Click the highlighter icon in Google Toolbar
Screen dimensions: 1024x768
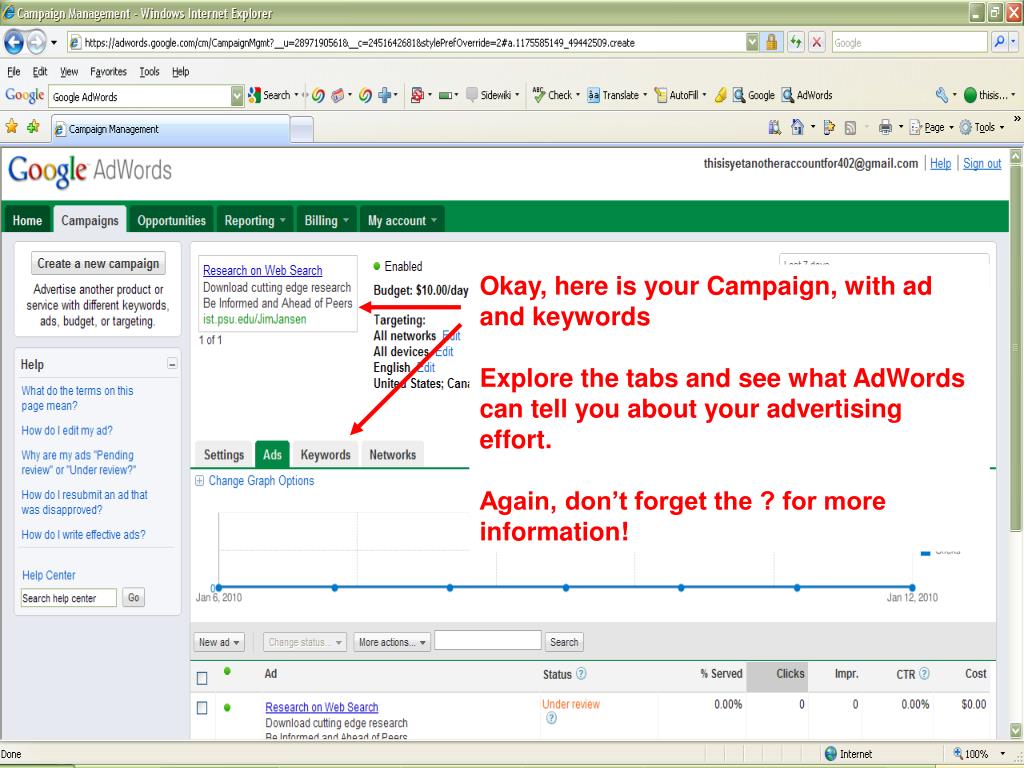coord(720,95)
